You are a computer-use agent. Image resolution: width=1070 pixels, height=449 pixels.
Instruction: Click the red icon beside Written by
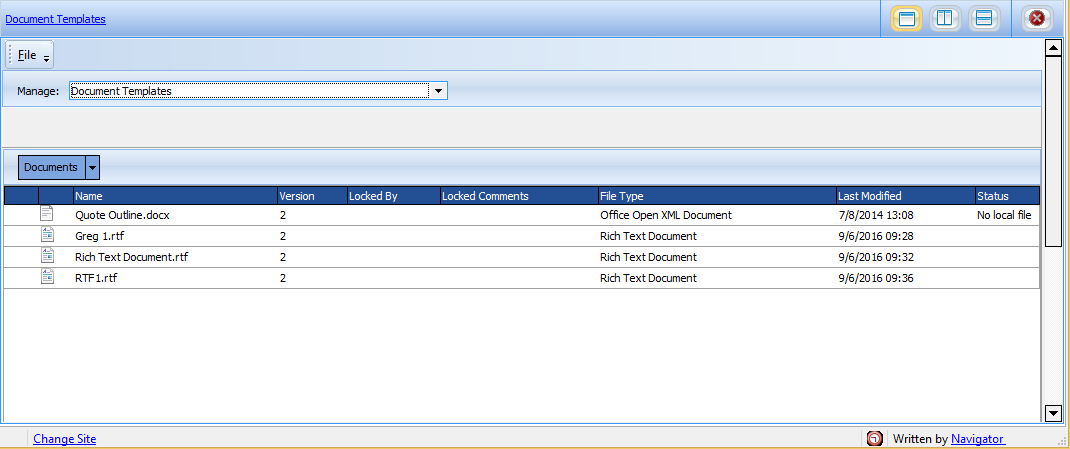pyautogui.click(x=875, y=438)
